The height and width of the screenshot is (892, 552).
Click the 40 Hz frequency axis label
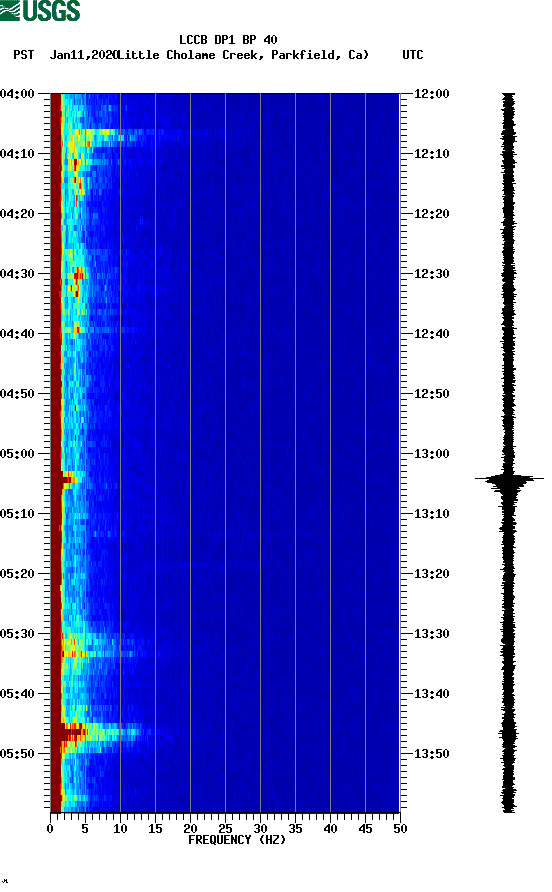(330, 829)
